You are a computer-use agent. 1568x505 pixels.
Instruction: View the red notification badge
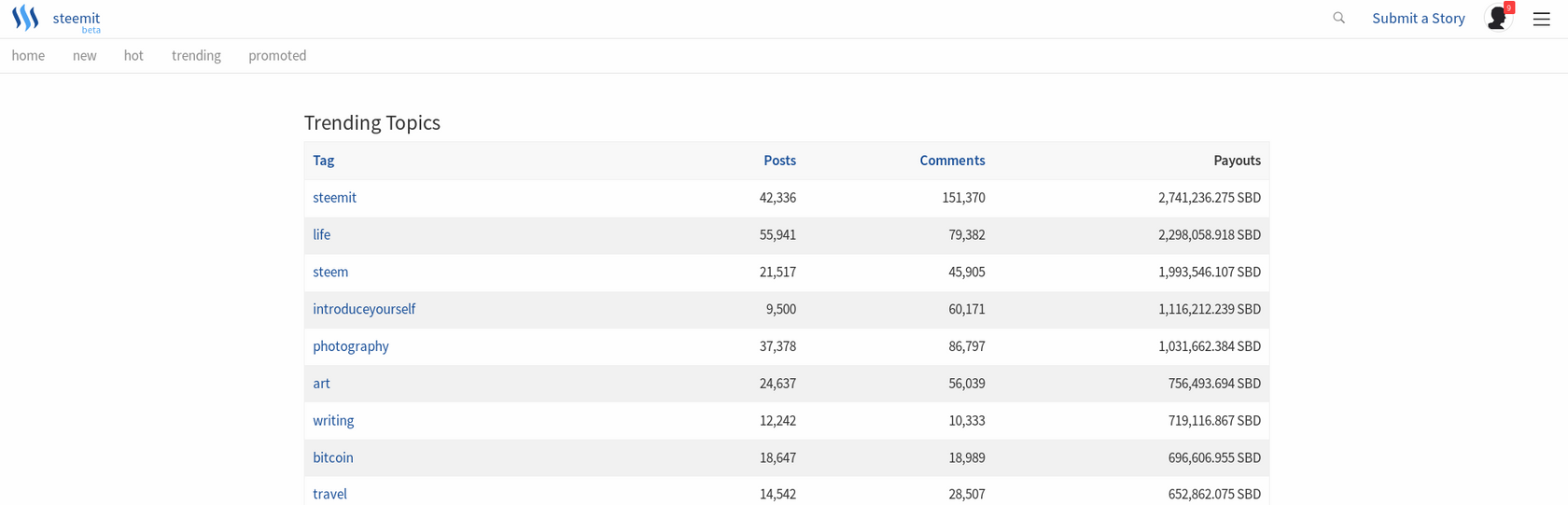(x=1509, y=7)
